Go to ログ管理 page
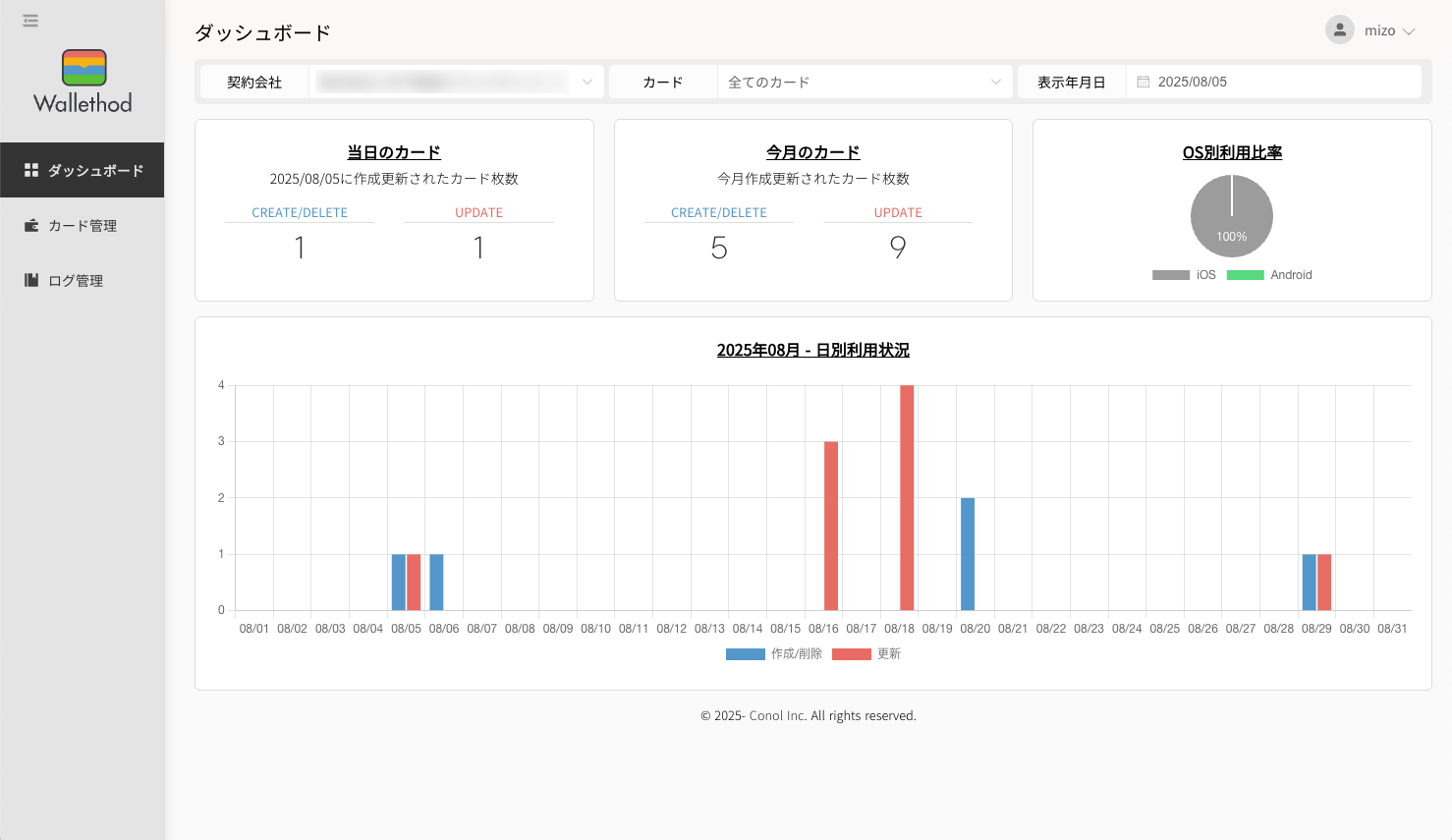This screenshot has width=1452, height=840. [76, 280]
